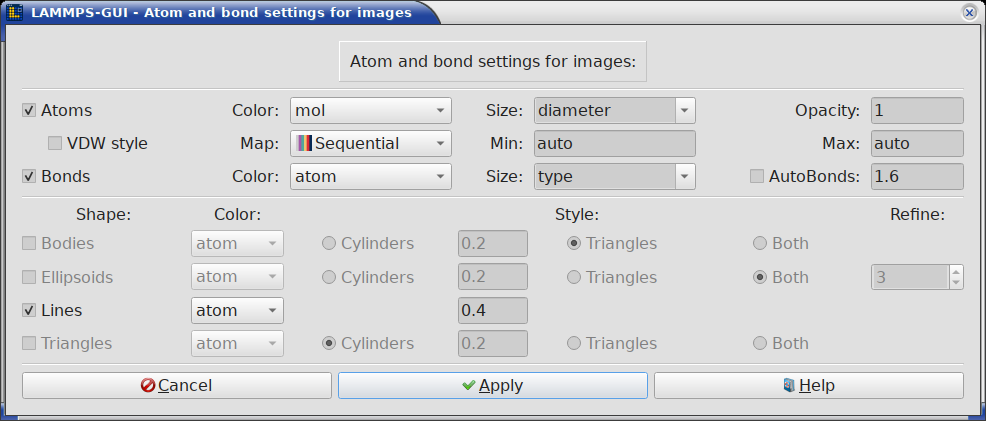Open Help with the Help button

(808, 385)
